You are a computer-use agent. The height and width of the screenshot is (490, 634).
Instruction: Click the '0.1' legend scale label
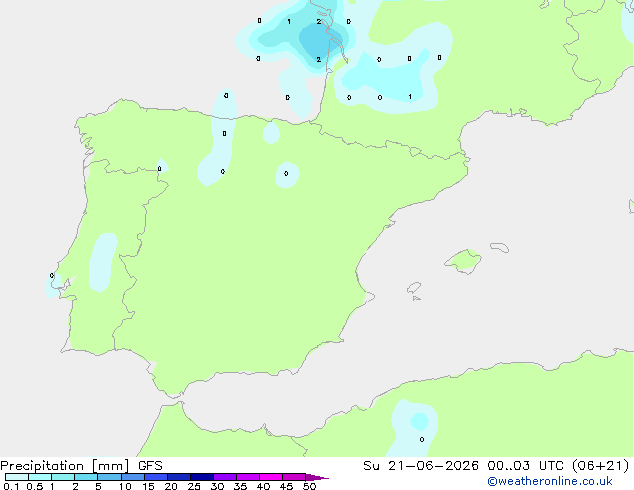pos(11,486)
